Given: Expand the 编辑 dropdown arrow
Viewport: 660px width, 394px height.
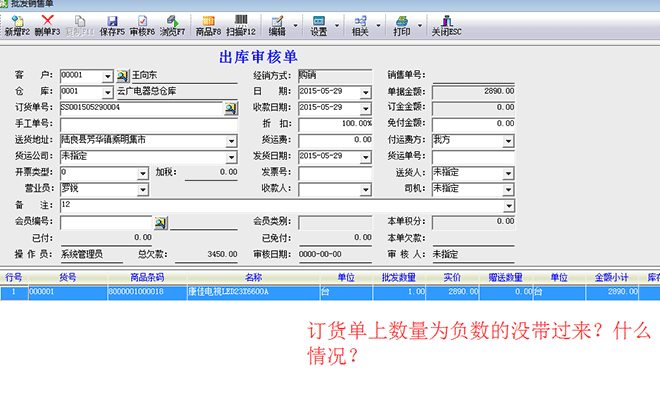Looking at the screenshot, I should click(x=295, y=26).
